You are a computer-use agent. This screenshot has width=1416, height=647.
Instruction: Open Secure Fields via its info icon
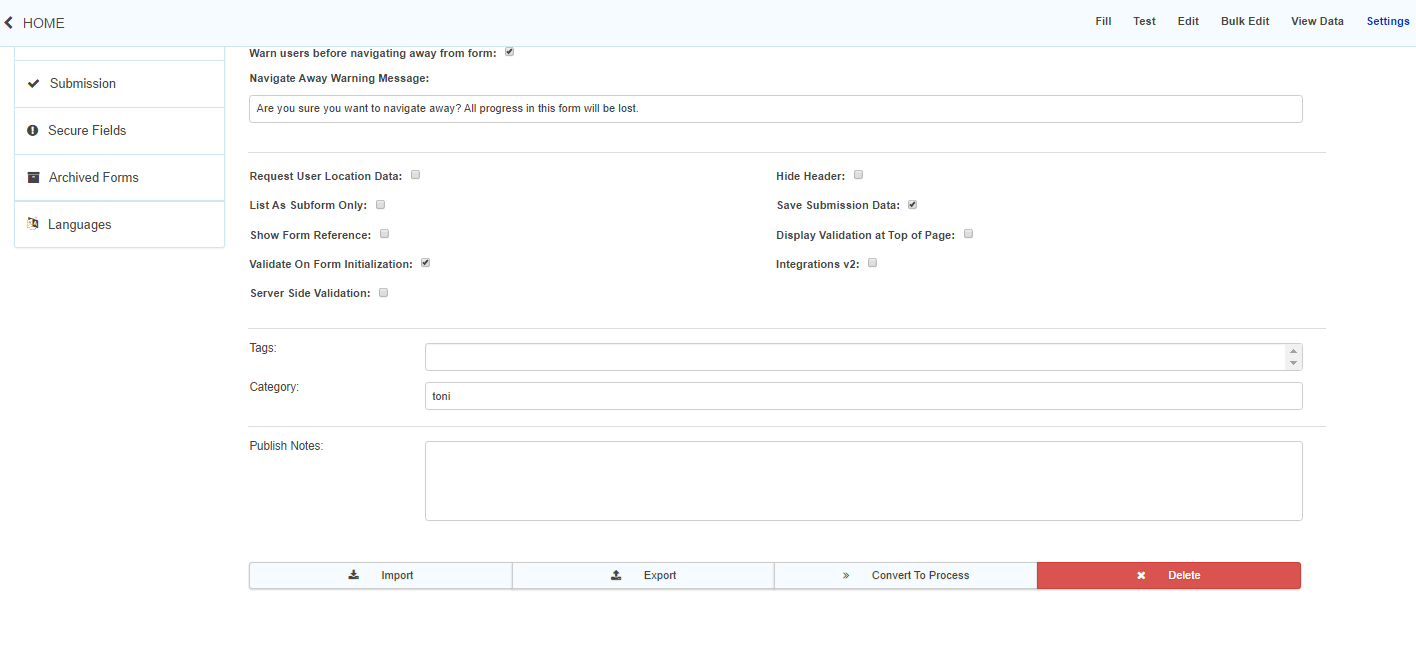(34, 130)
